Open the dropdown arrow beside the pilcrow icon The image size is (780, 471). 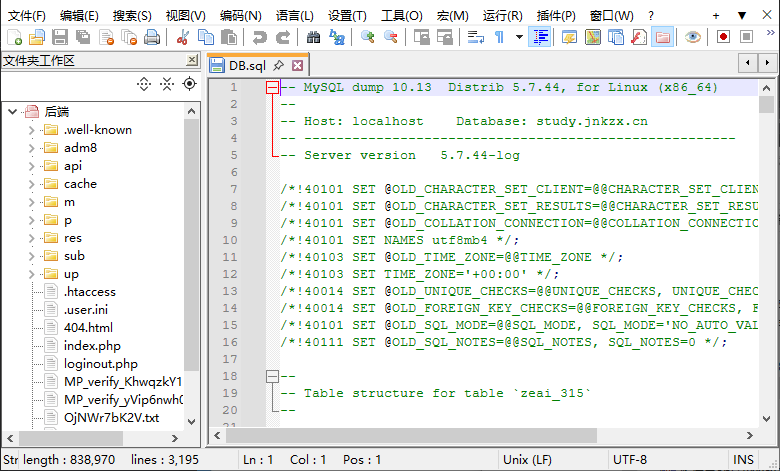click(x=519, y=37)
